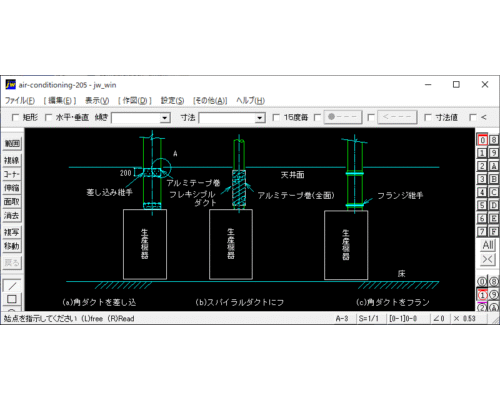This screenshot has width=500, height=400.
Task: Activate the コーナー corner tool
Action: (x=12, y=174)
